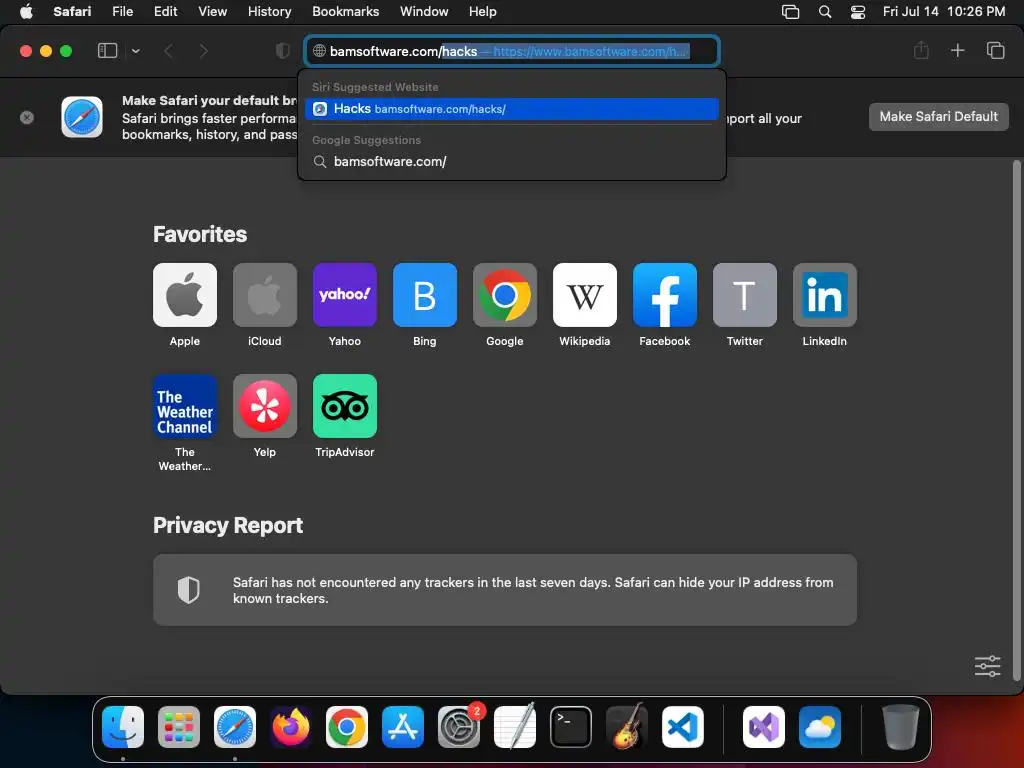Open the Apple logo menu

pyautogui.click(x=26, y=12)
